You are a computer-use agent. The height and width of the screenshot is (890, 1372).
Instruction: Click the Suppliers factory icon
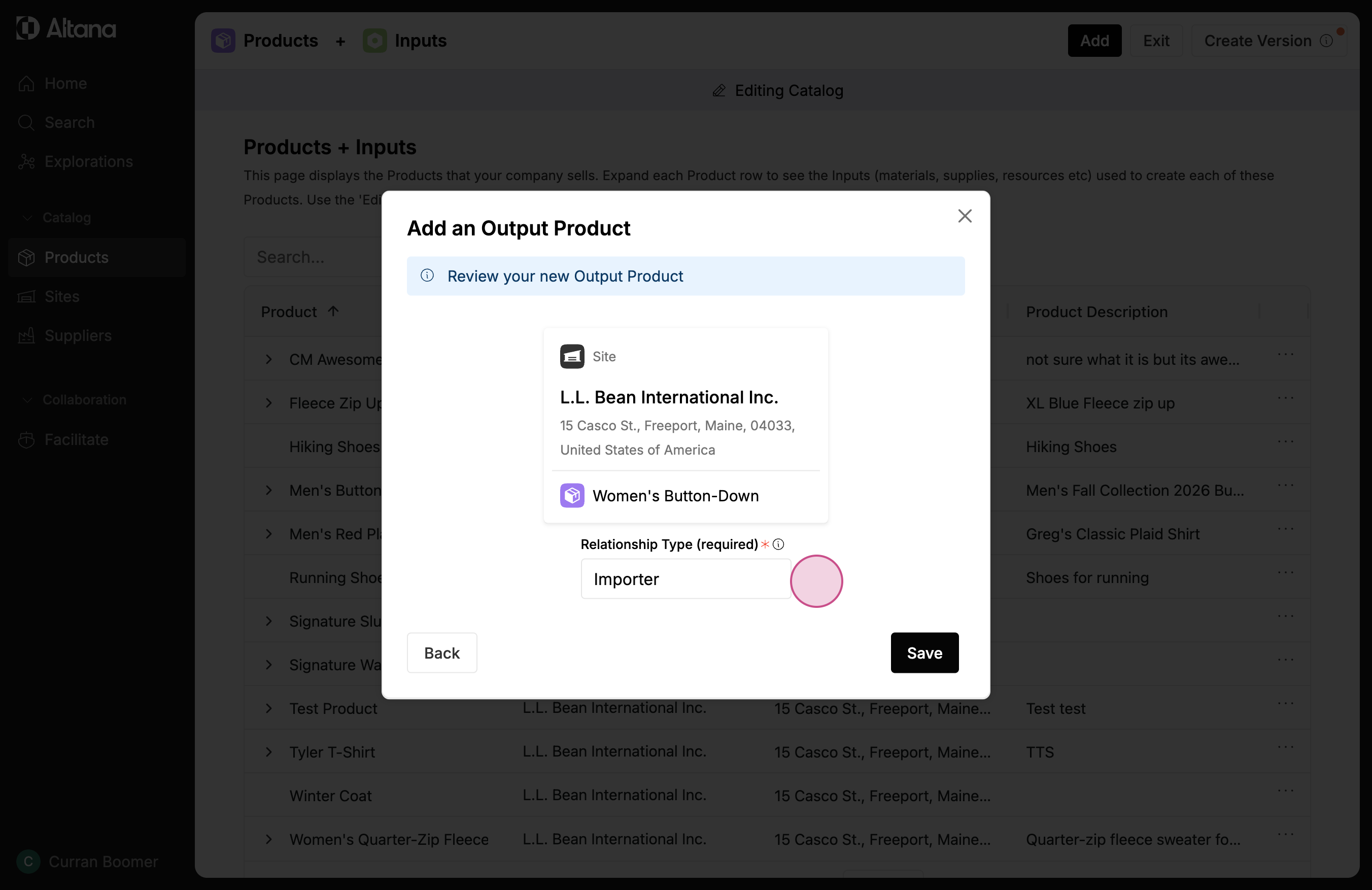(x=26, y=335)
